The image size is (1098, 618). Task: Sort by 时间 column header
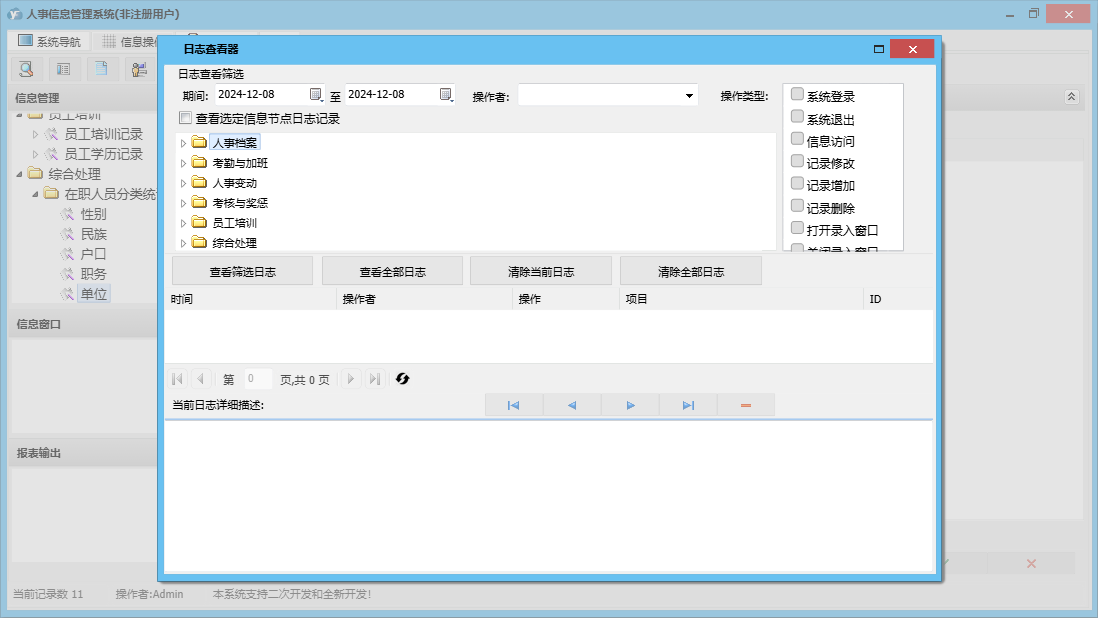click(x=251, y=299)
